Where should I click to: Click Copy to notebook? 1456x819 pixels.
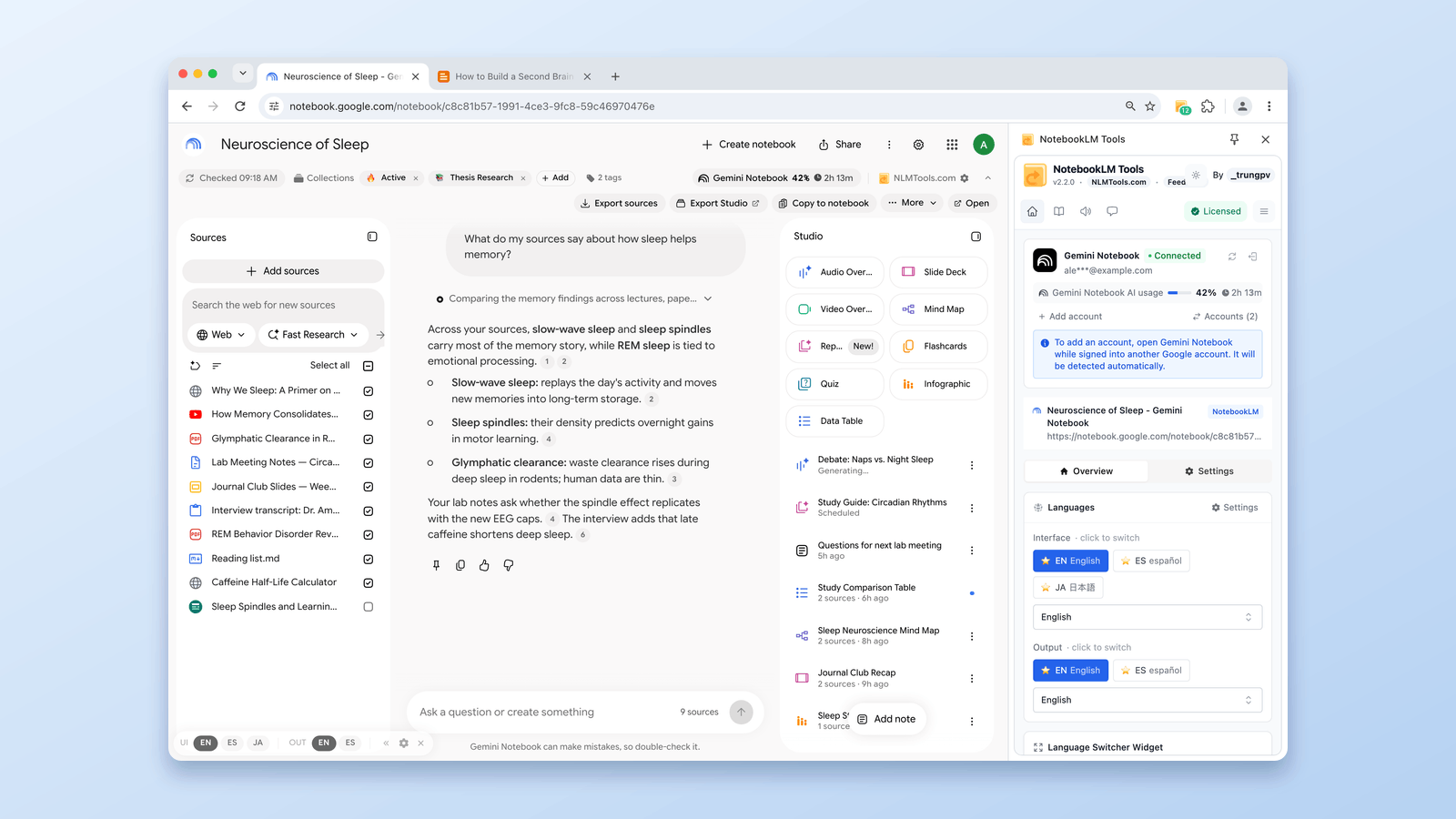[823, 203]
